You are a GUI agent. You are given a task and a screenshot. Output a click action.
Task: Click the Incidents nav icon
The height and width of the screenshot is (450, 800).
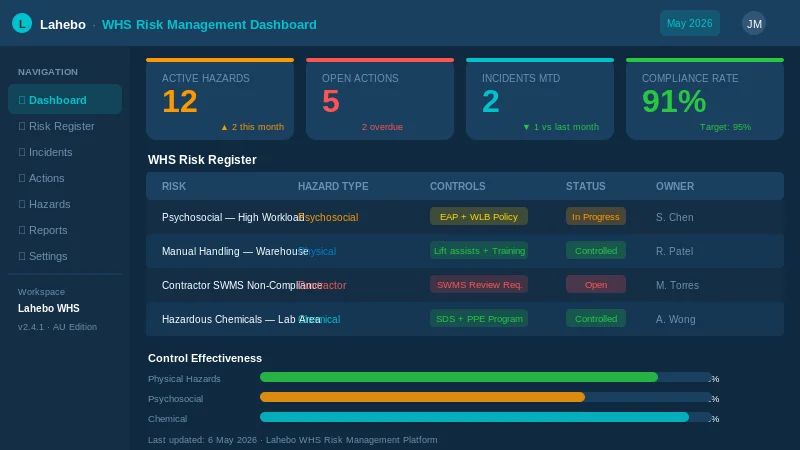pyautogui.click(x=21, y=152)
